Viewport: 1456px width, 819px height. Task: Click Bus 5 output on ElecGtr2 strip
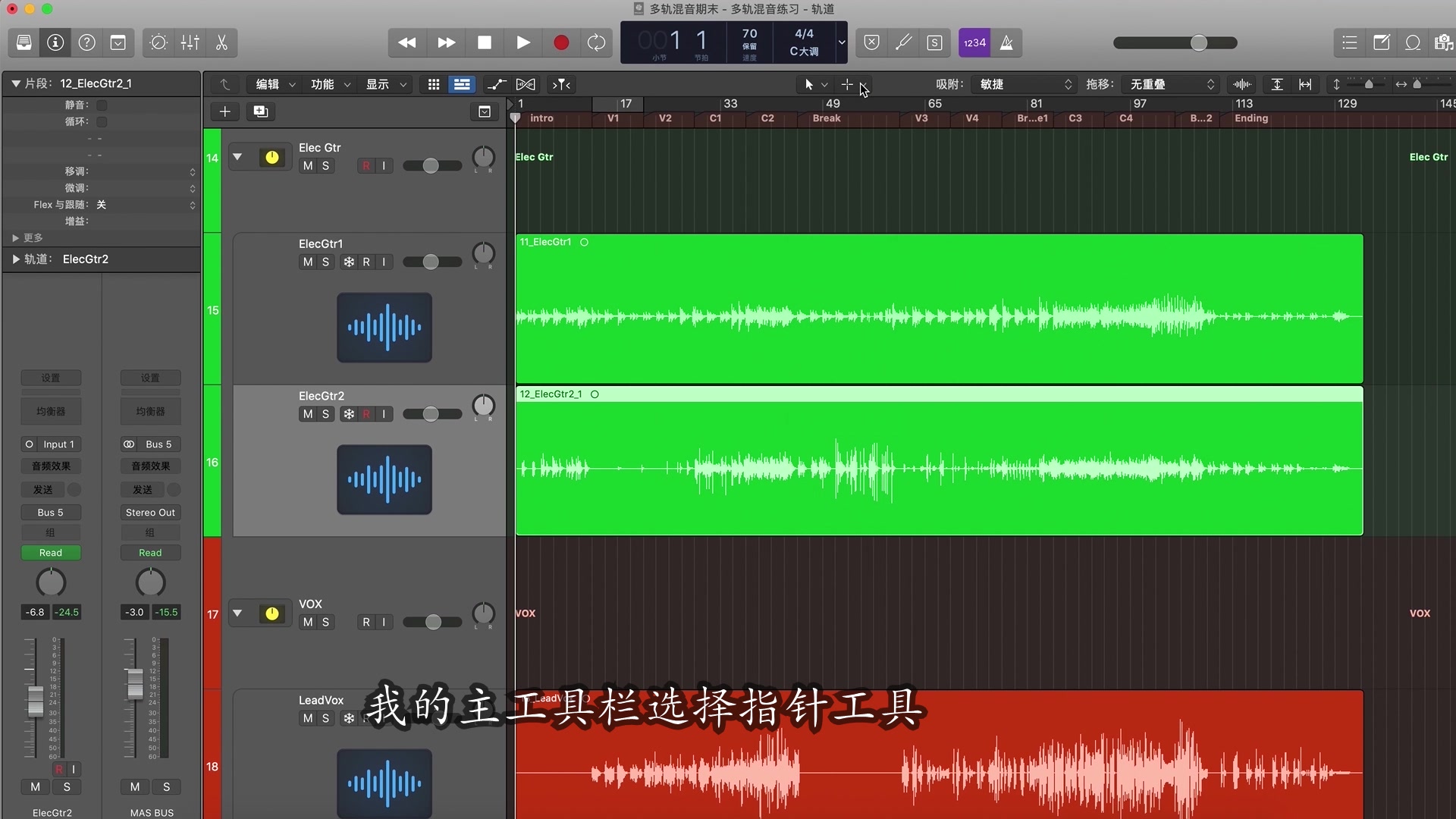tap(51, 513)
